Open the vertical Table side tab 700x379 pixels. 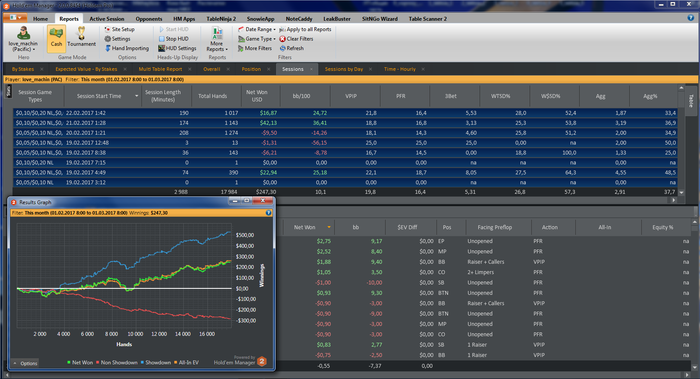click(691, 101)
